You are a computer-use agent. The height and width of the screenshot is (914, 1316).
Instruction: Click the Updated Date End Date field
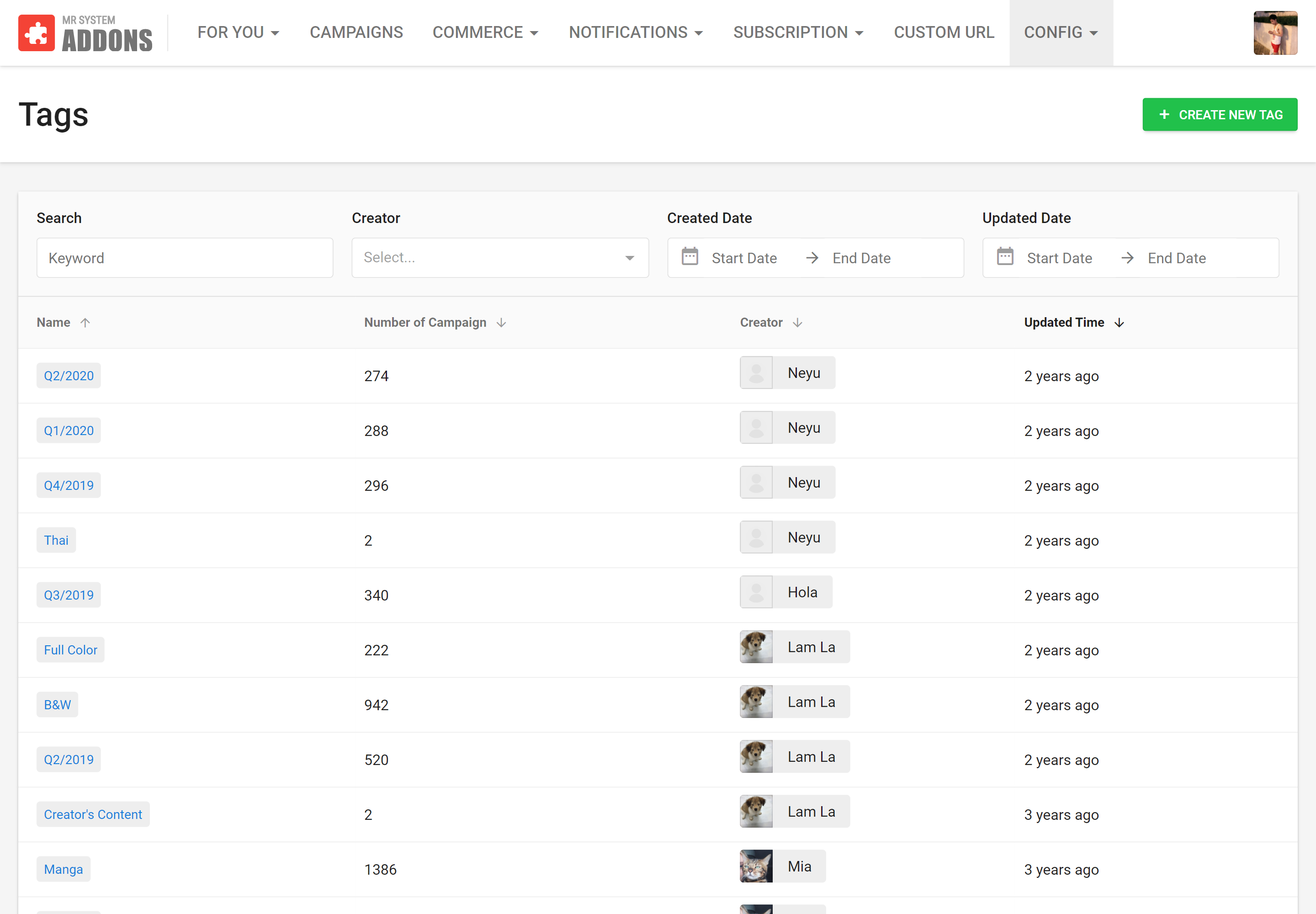[1176, 258]
